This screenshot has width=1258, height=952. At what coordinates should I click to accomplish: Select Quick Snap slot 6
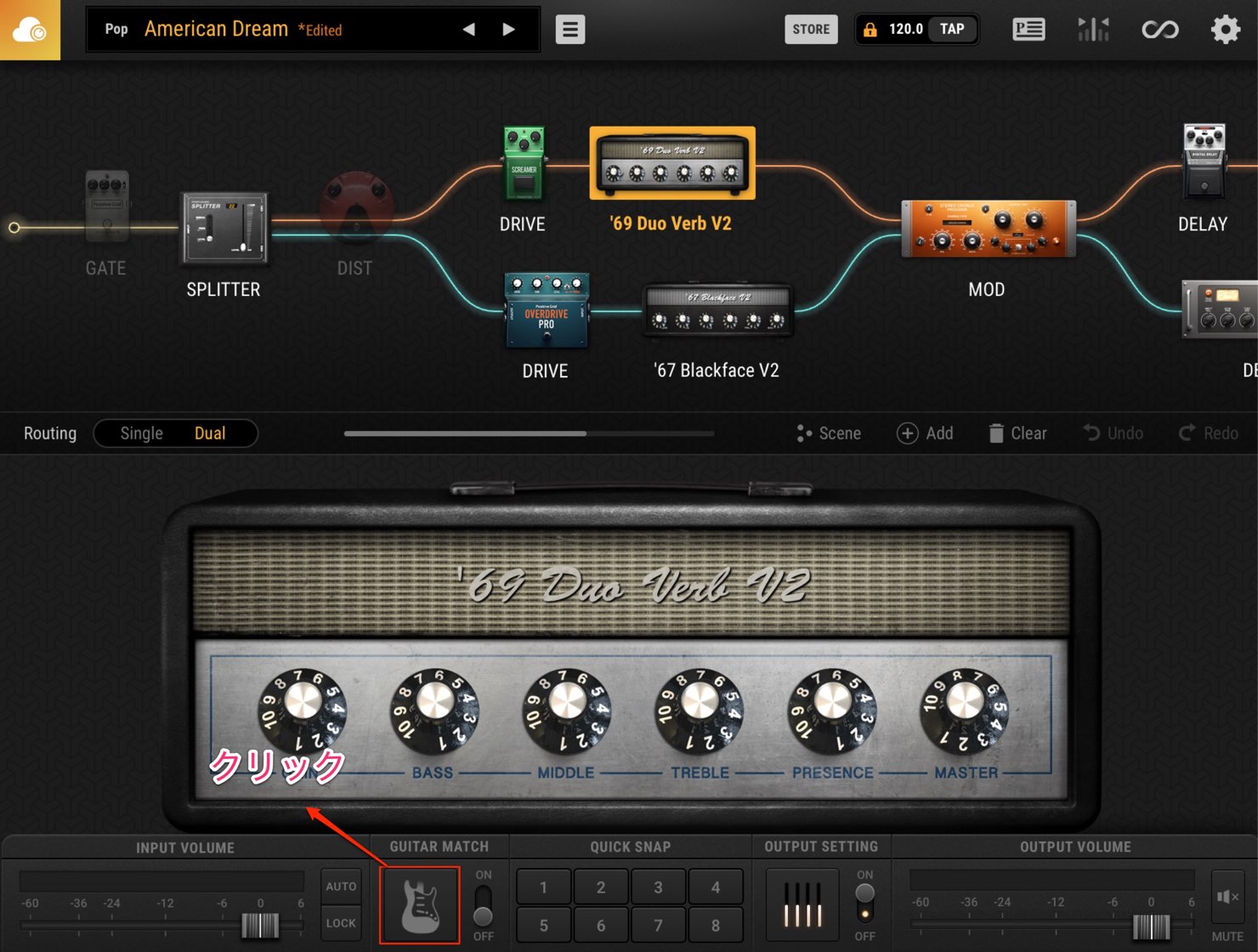[601, 925]
